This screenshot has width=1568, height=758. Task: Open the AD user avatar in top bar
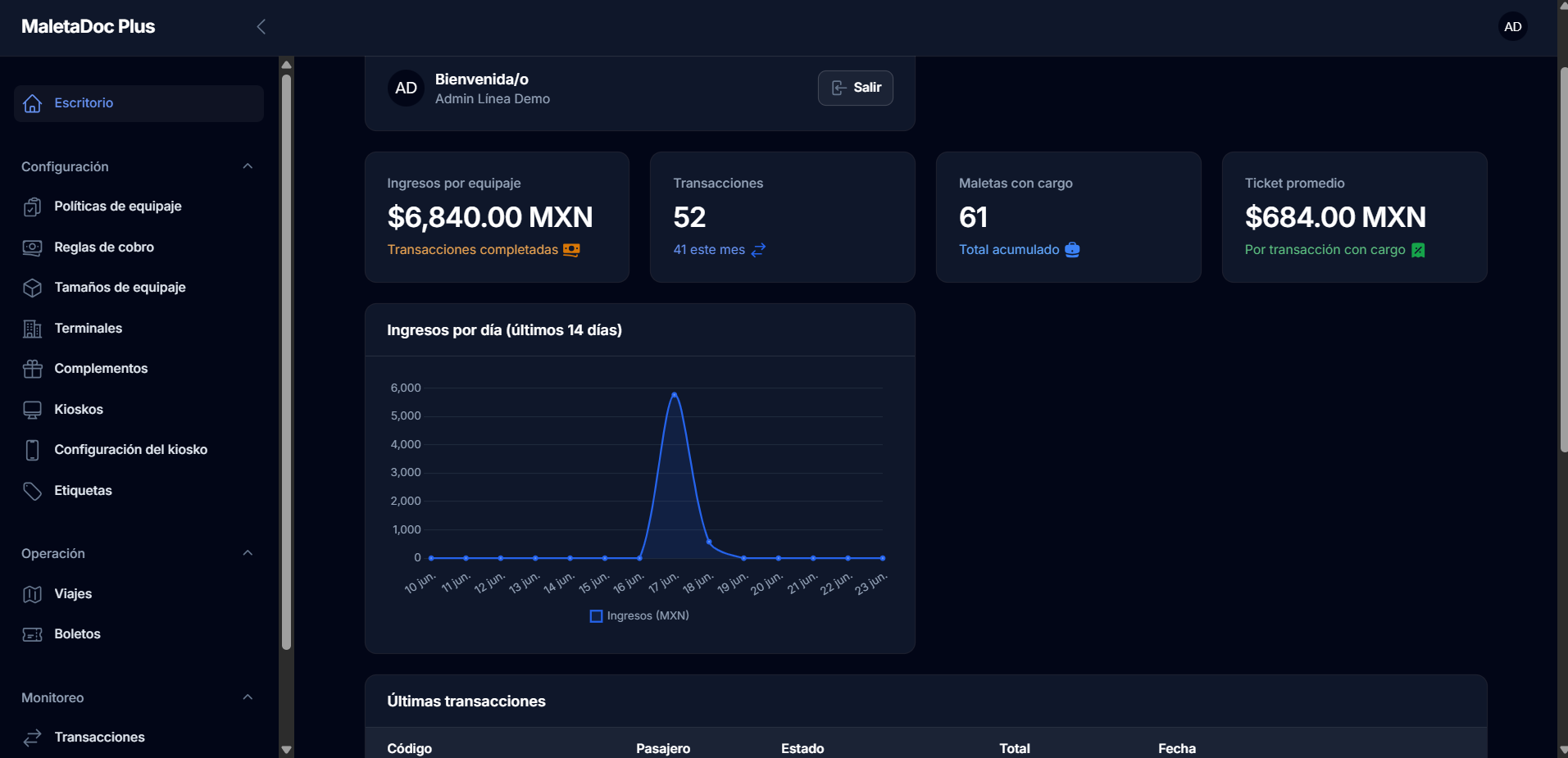point(1512,26)
